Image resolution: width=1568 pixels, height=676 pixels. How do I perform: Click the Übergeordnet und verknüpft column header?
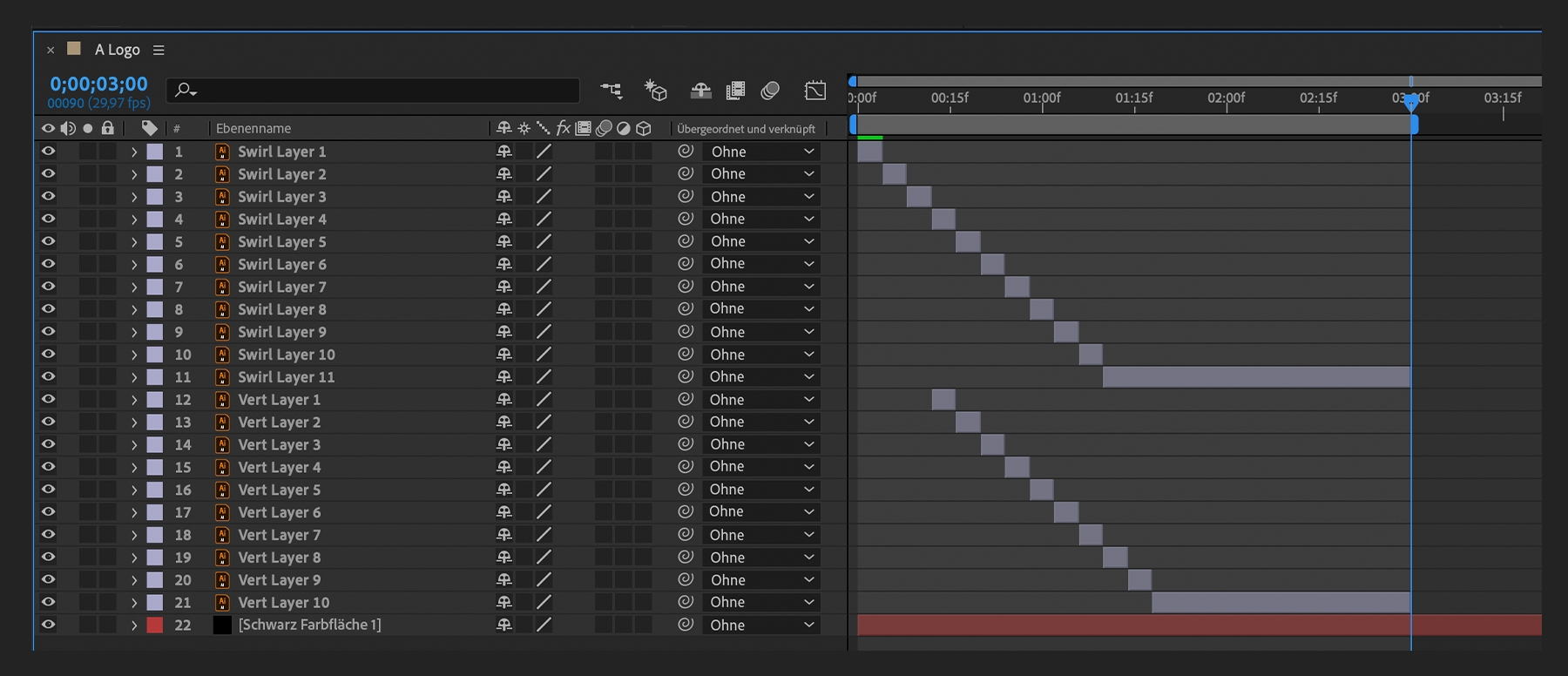point(747,129)
